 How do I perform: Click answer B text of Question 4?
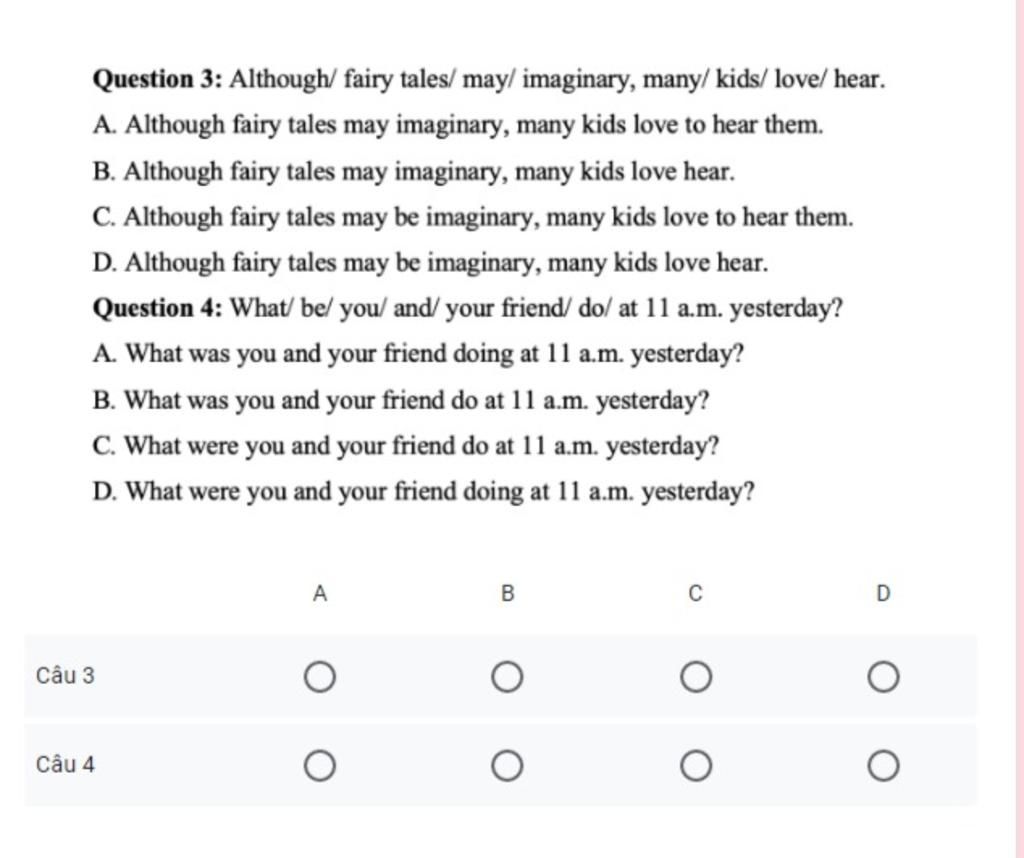(x=401, y=401)
